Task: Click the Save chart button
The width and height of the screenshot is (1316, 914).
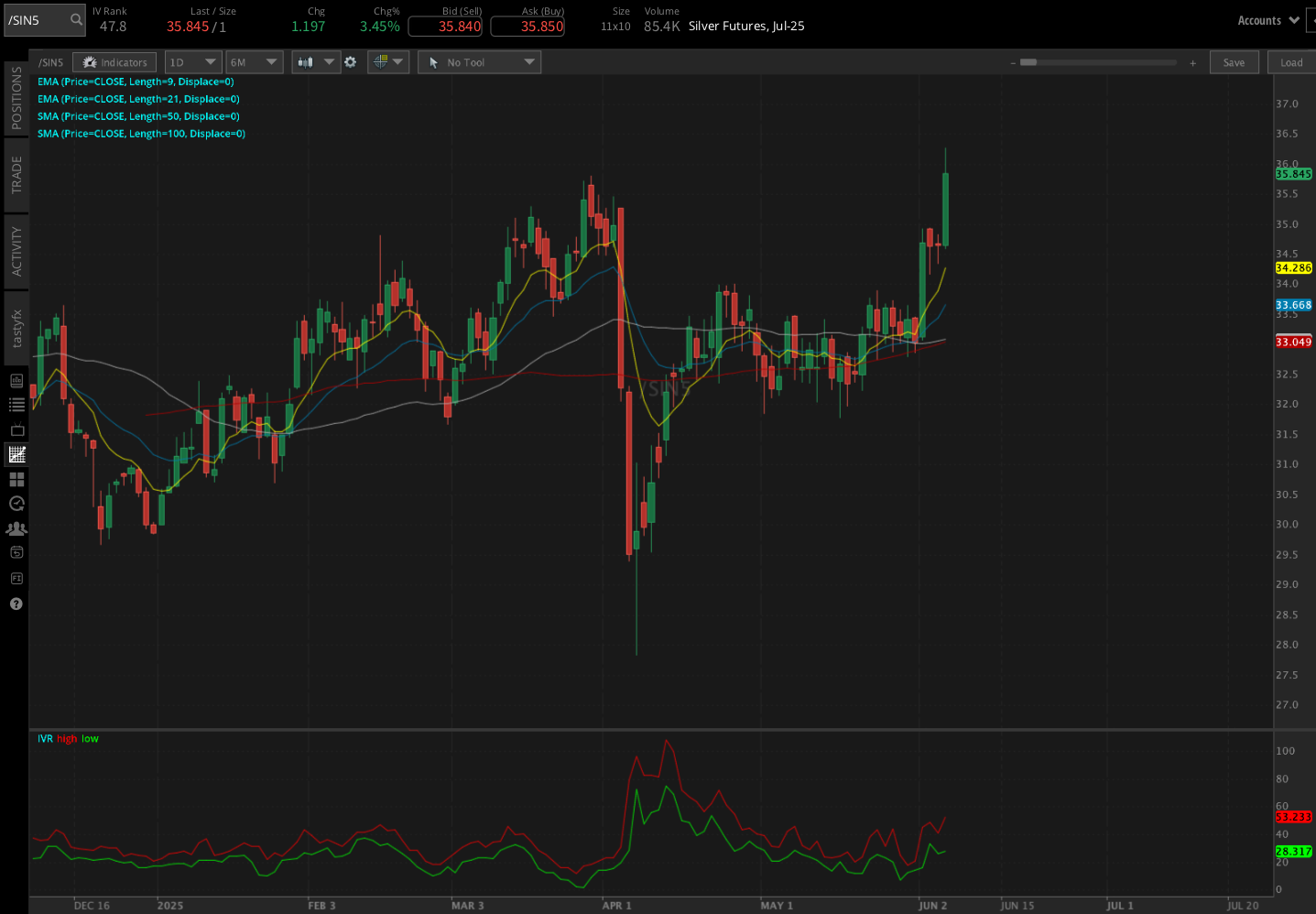Action: click(x=1234, y=61)
